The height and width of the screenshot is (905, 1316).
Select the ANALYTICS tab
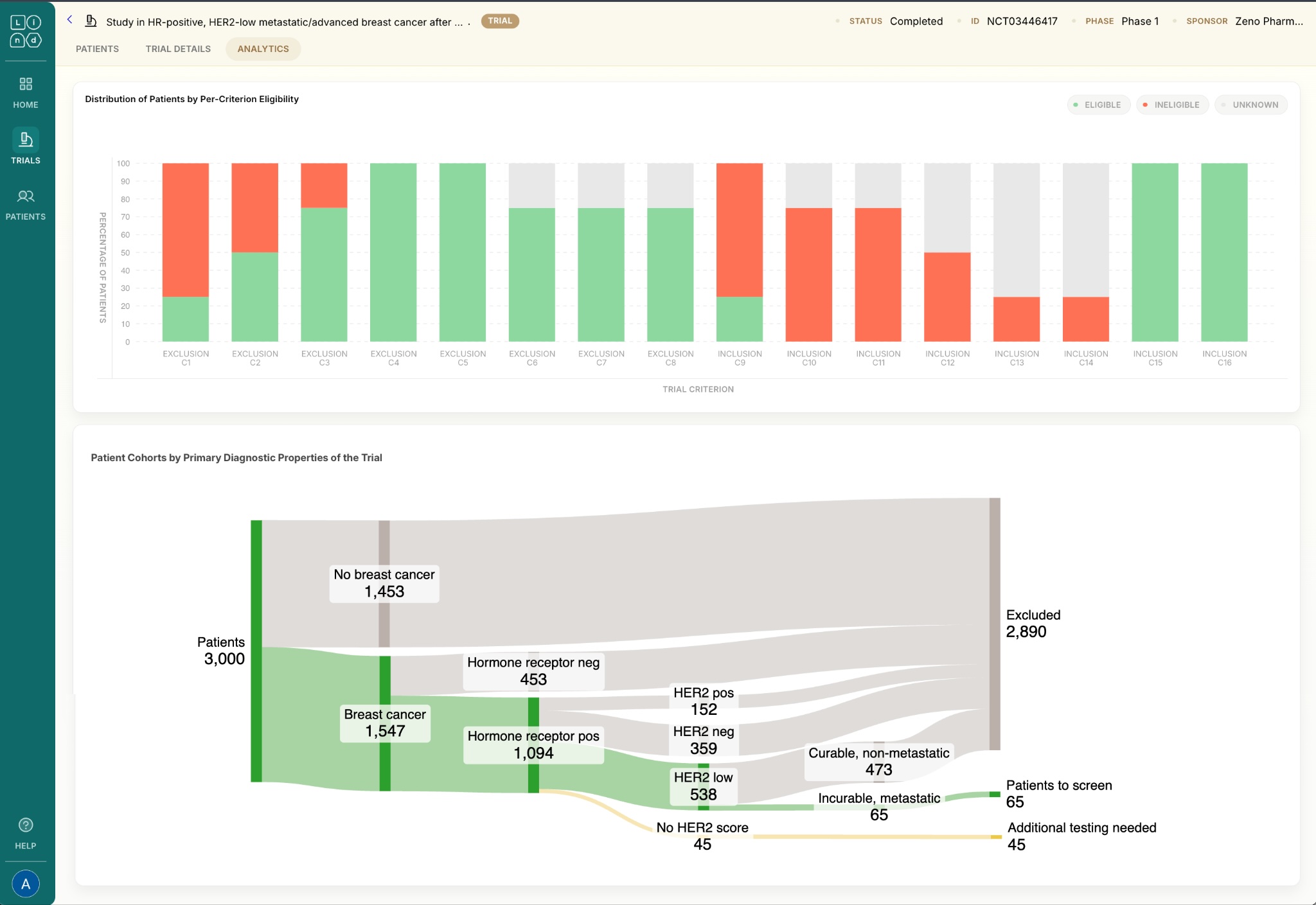[263, 48]
